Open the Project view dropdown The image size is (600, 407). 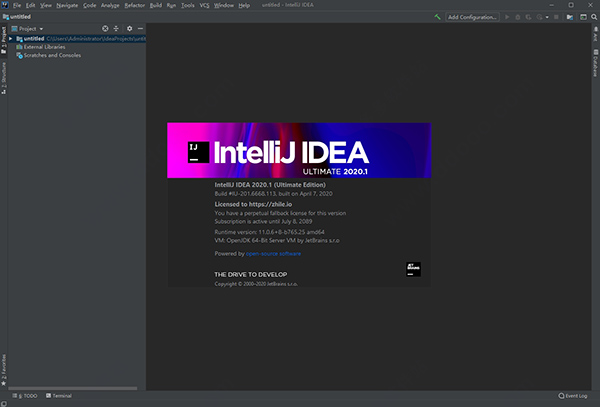27,29
